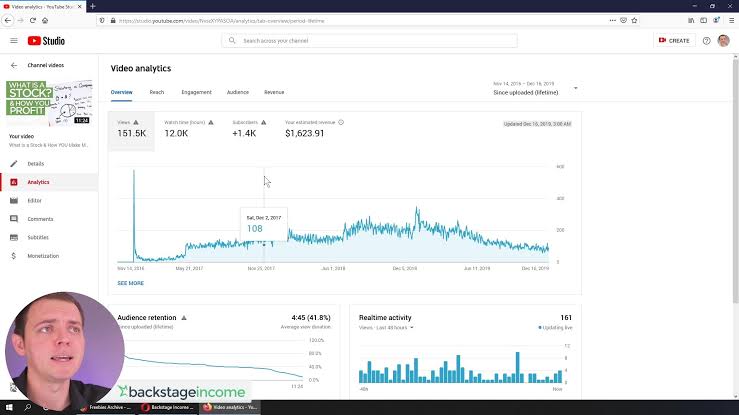The image size is (739, 415).
Task: Click the SEE MORE link under chart
Action: click(x=131, y=283)
